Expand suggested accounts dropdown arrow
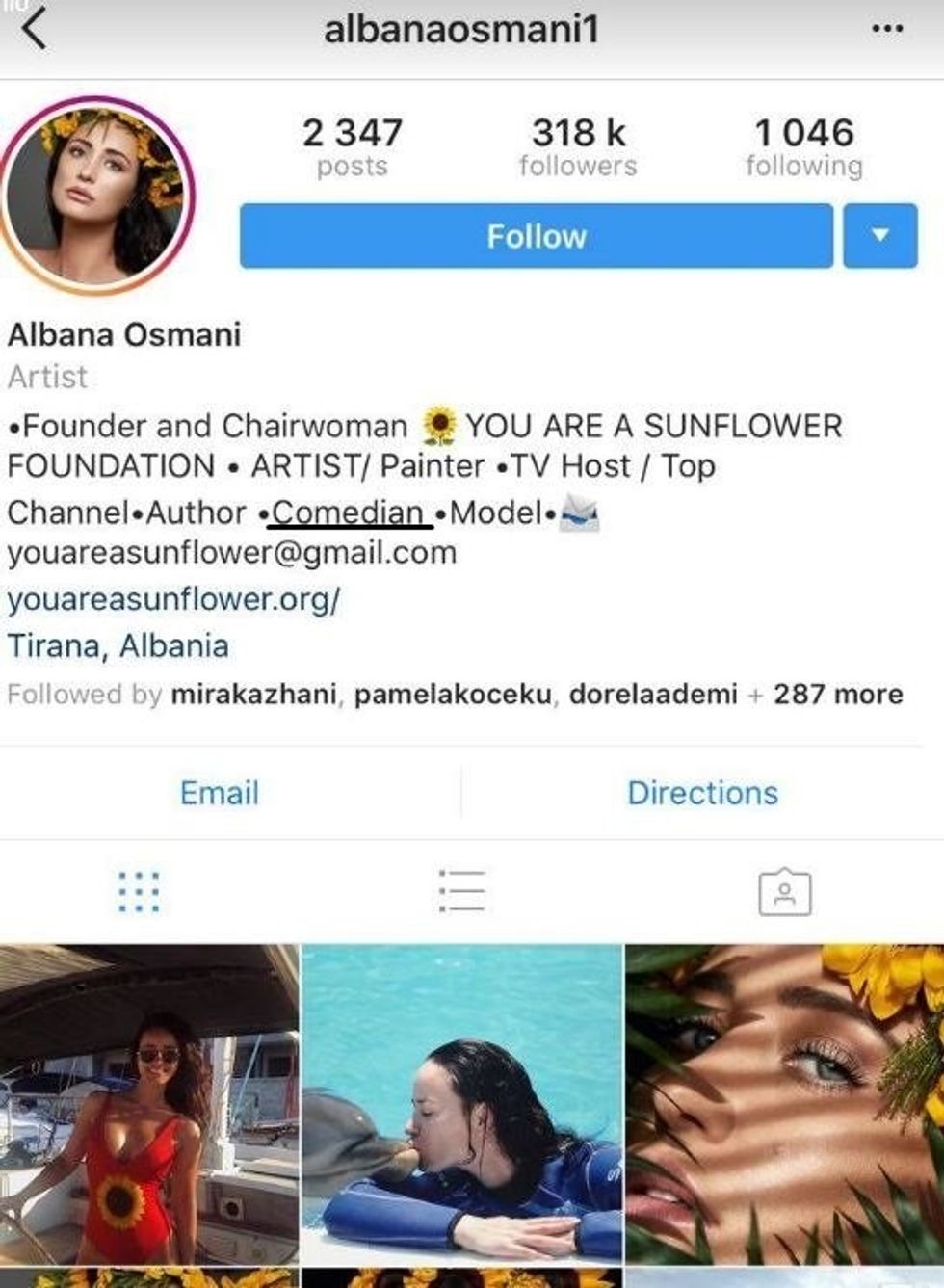The width and height of the screenshot is (944, 1288). 880,236
